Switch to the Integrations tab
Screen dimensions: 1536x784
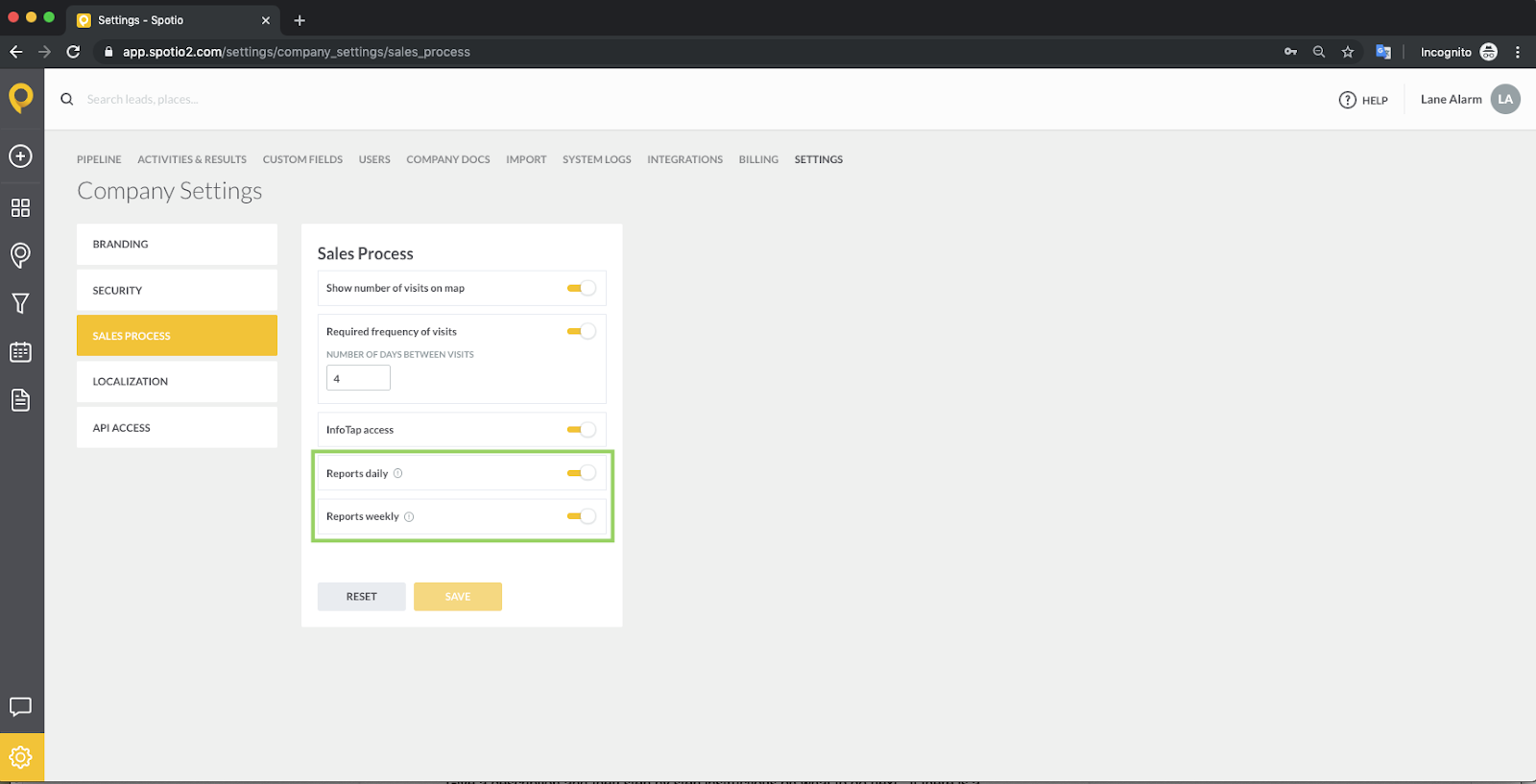[684, 159]
